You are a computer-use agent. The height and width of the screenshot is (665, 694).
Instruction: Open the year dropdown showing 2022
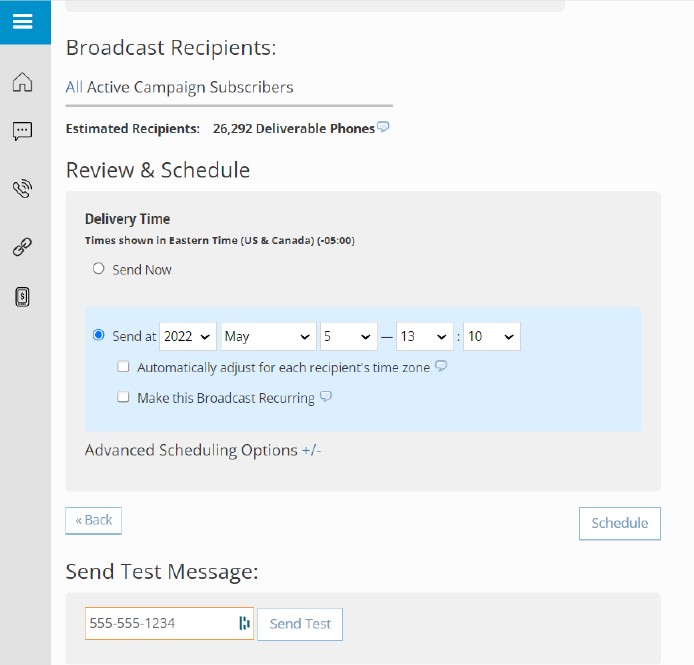coord(189,337)
